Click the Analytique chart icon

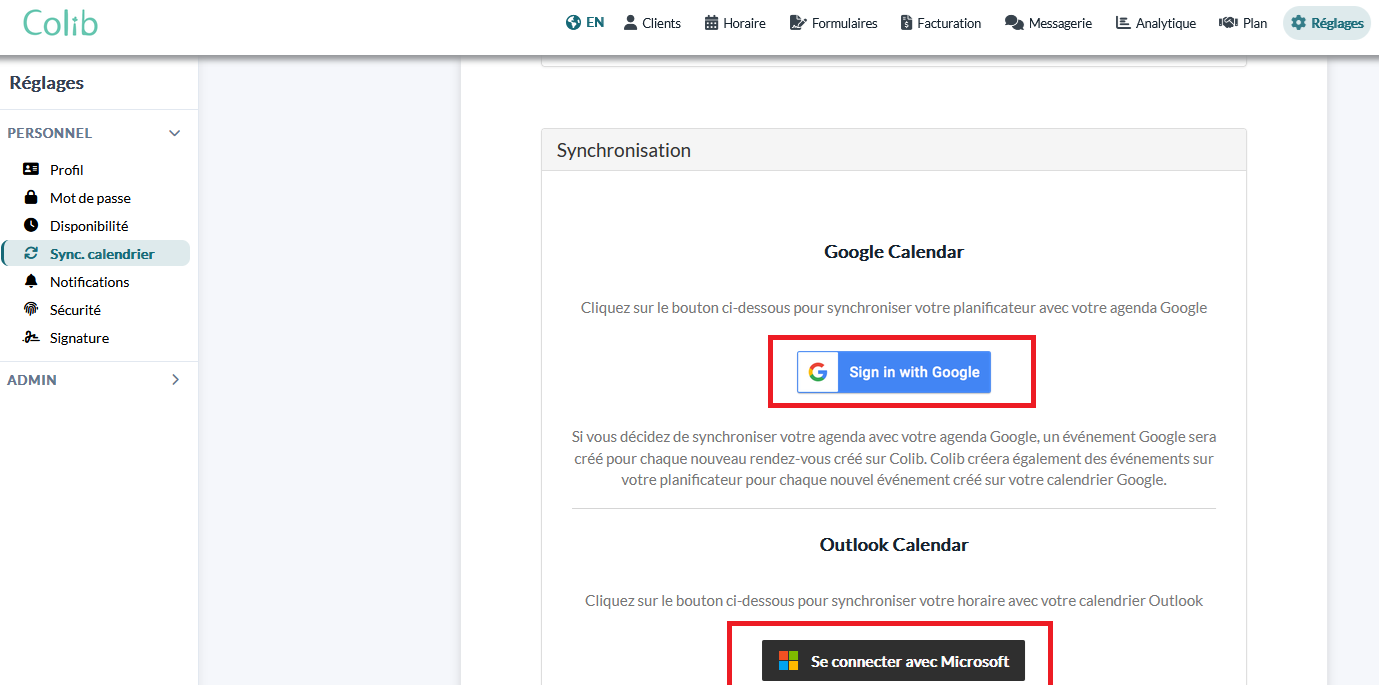(x=1123, y=22)
